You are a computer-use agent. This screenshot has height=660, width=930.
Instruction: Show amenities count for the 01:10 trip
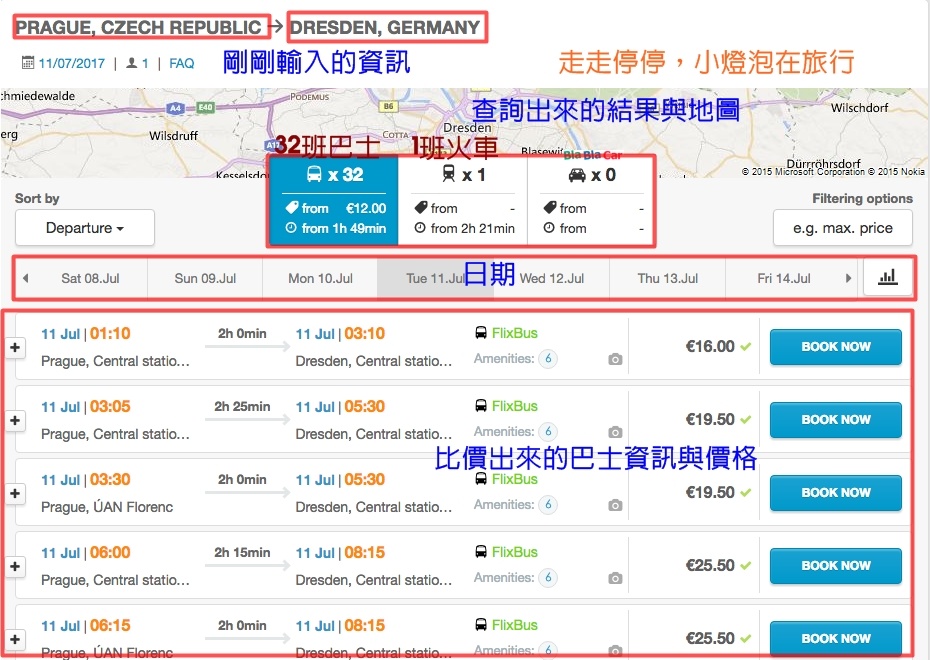pyautogui.click(x=548, y=359)
